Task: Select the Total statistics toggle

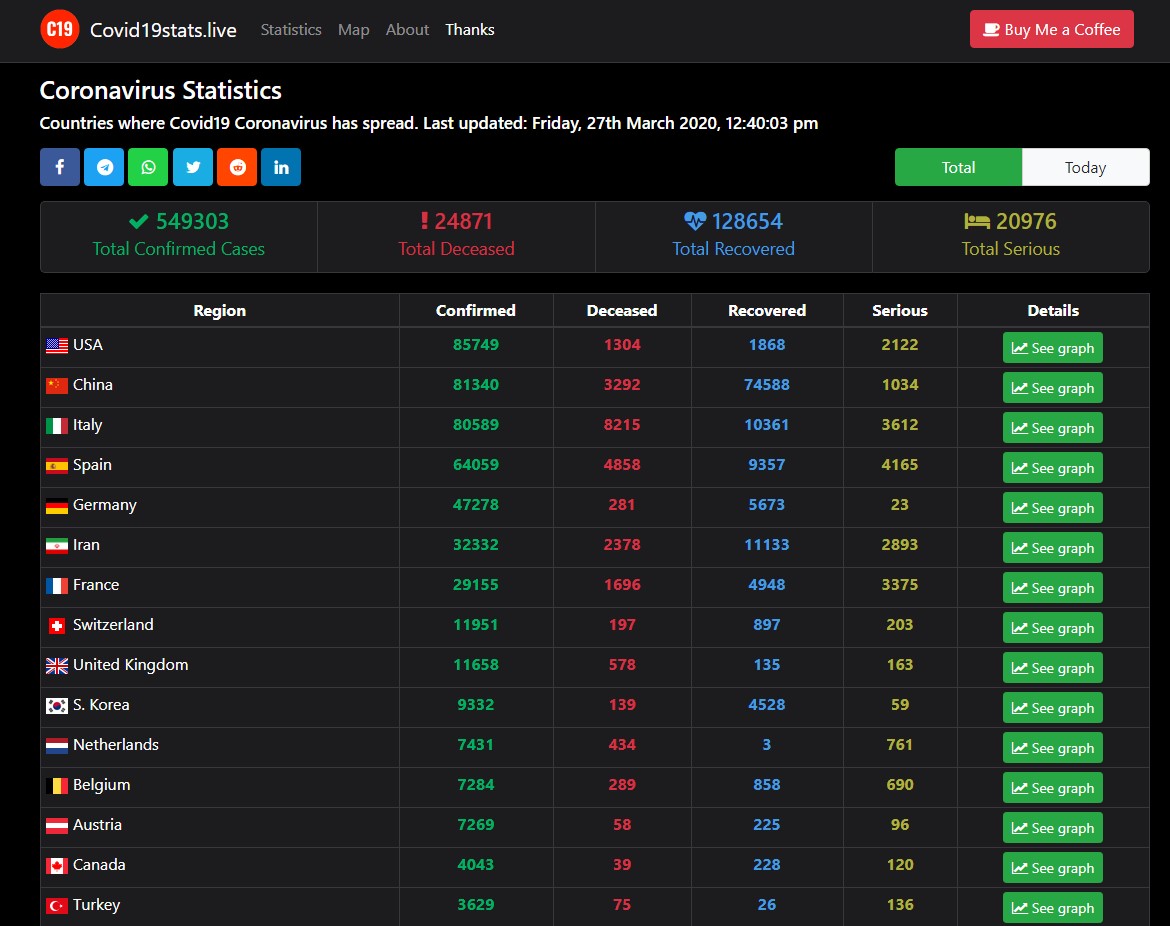Action: [958, 167]
